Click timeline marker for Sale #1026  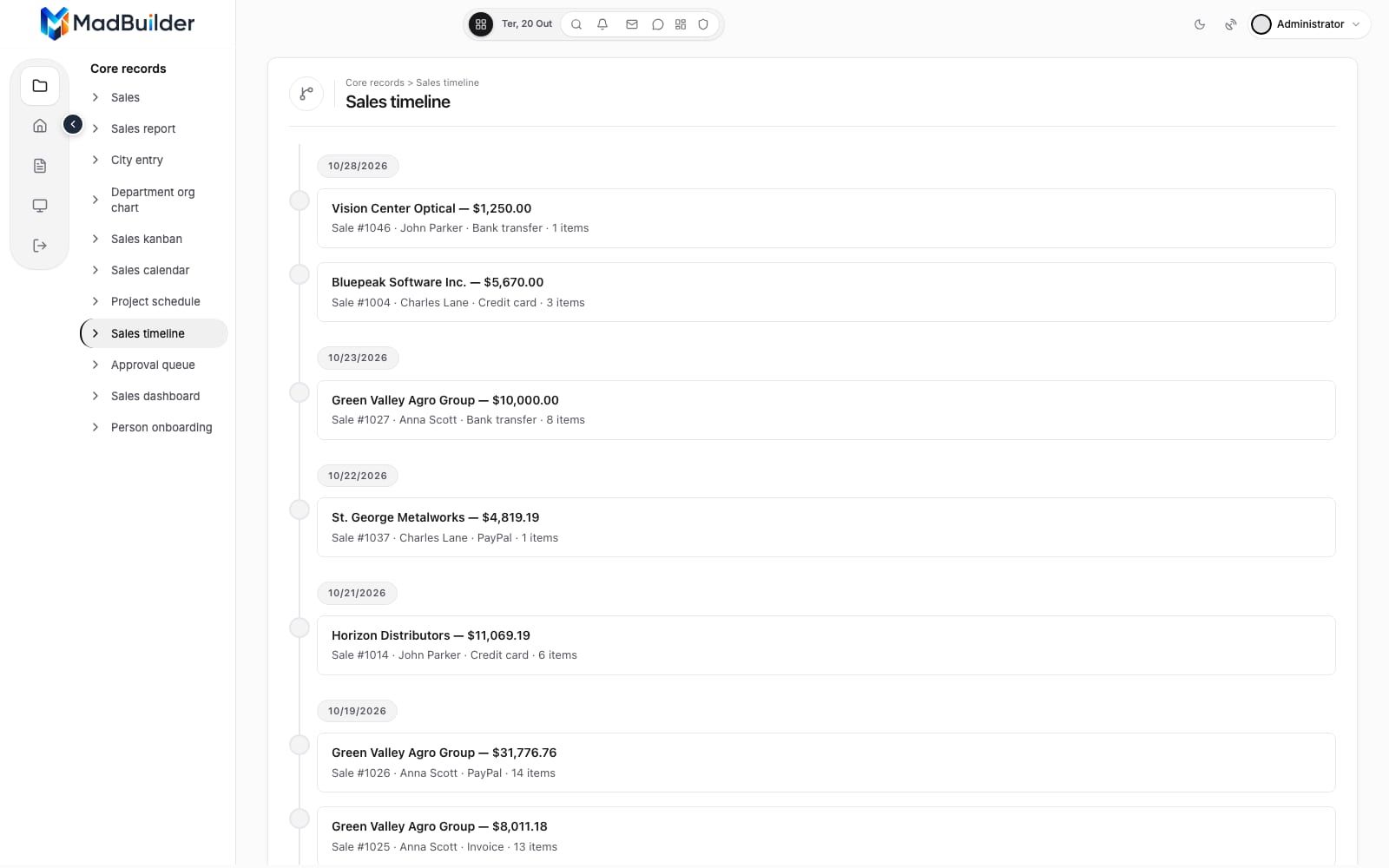tap(300, 745)
